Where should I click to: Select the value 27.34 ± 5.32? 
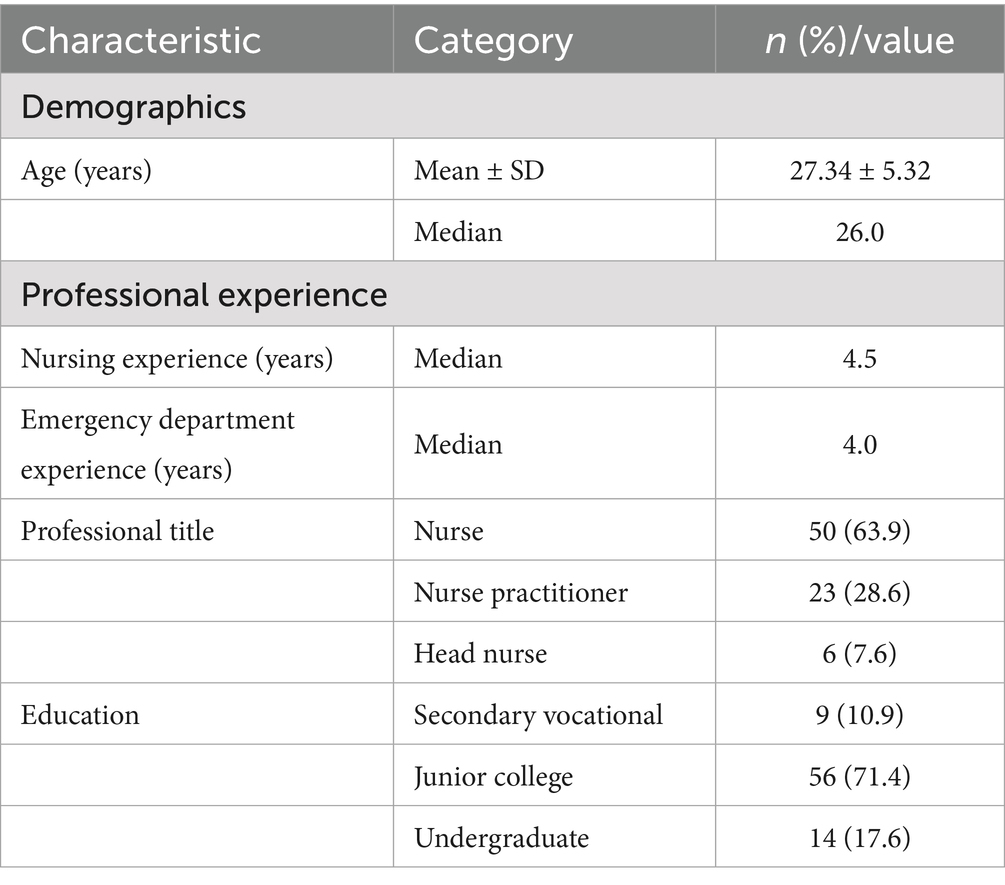859,171
